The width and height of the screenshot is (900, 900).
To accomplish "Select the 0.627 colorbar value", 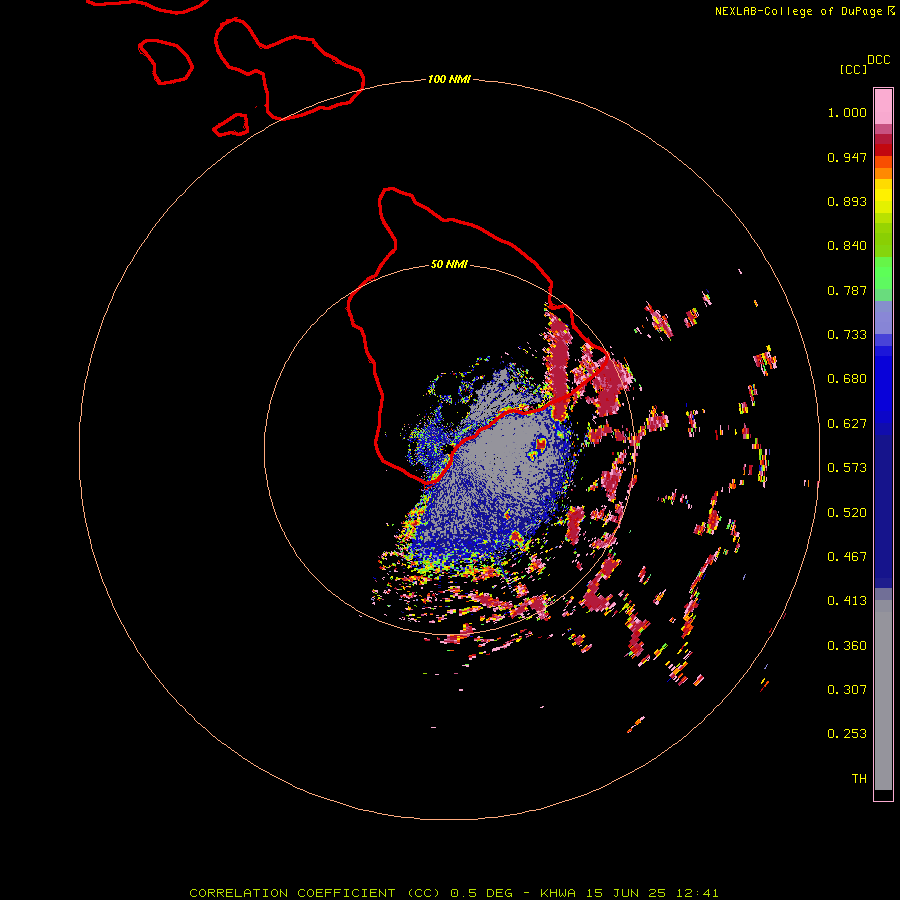I will [847, 424].
